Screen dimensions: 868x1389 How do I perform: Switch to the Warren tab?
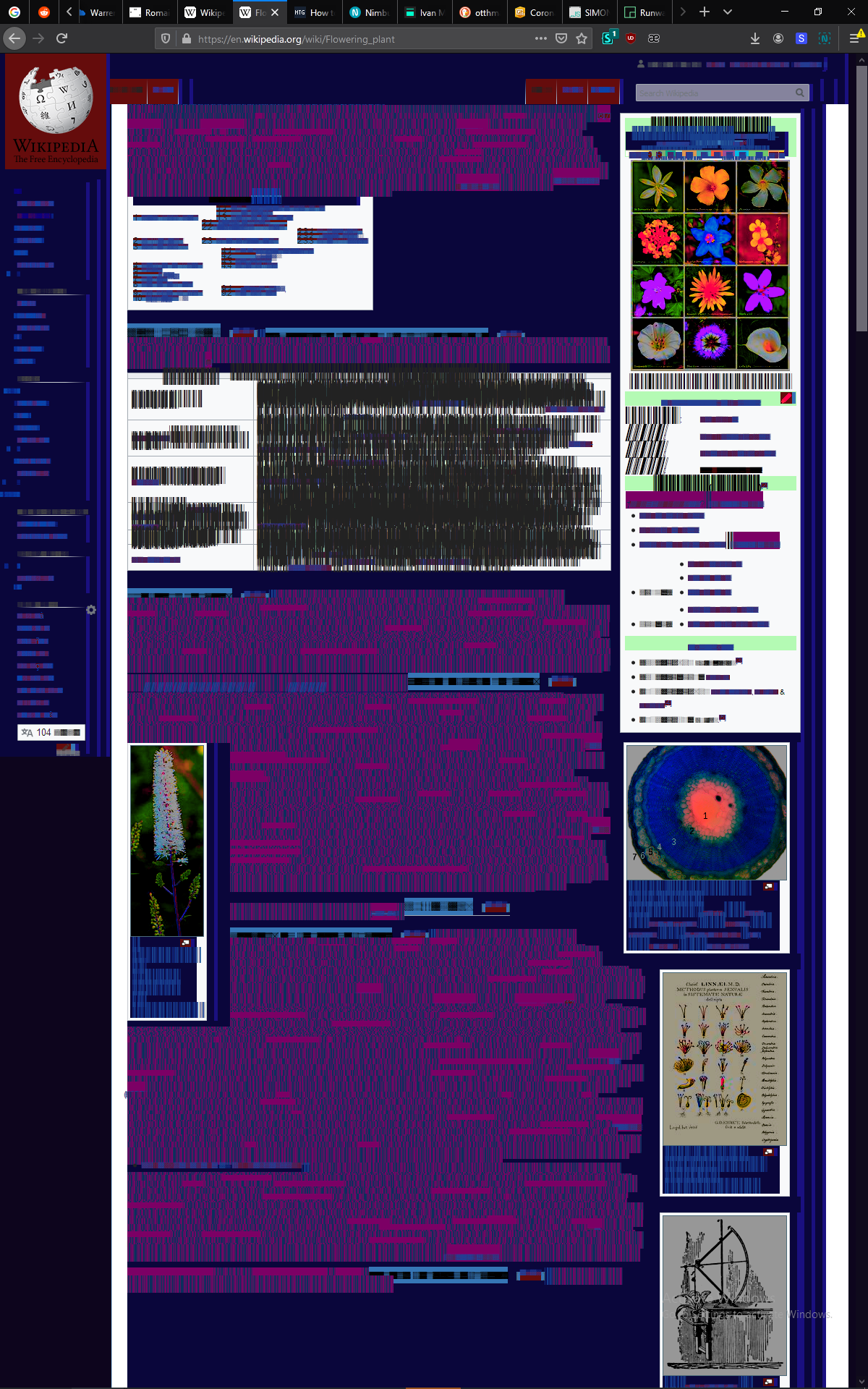[x=96, y=12]
